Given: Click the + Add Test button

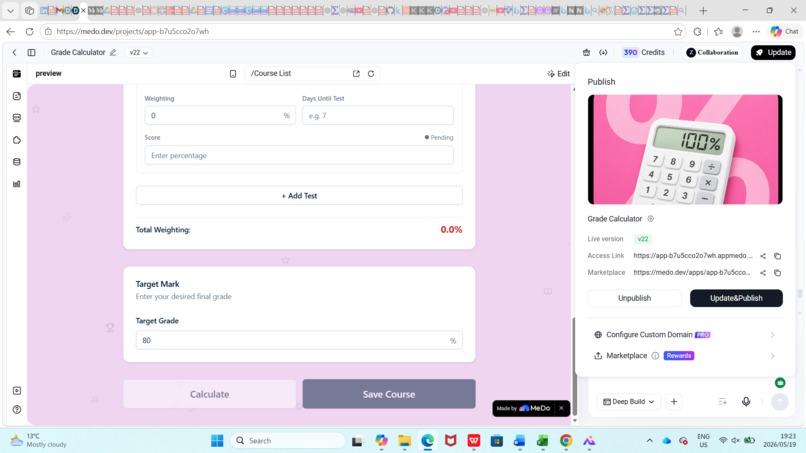Looking at the screenshot, I should coord(299,196).
